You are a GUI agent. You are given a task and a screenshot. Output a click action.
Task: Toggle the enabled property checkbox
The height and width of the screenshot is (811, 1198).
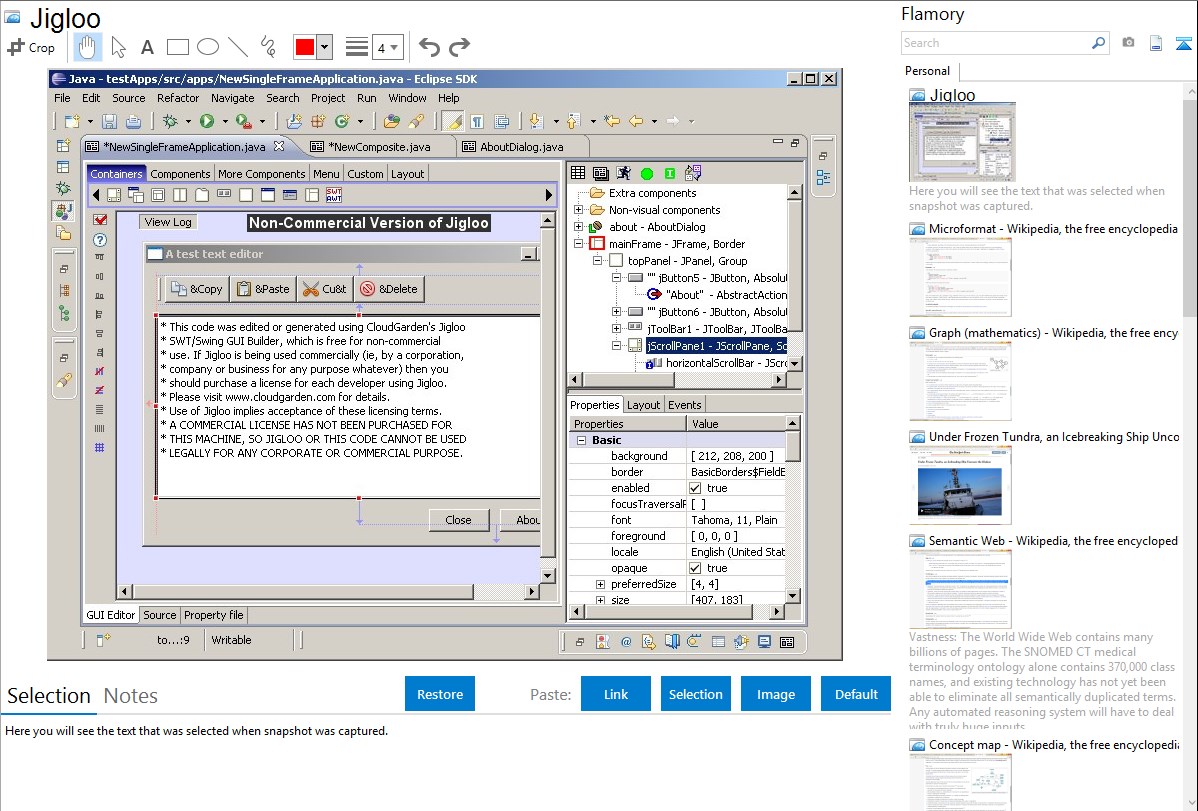click(695, 488)
